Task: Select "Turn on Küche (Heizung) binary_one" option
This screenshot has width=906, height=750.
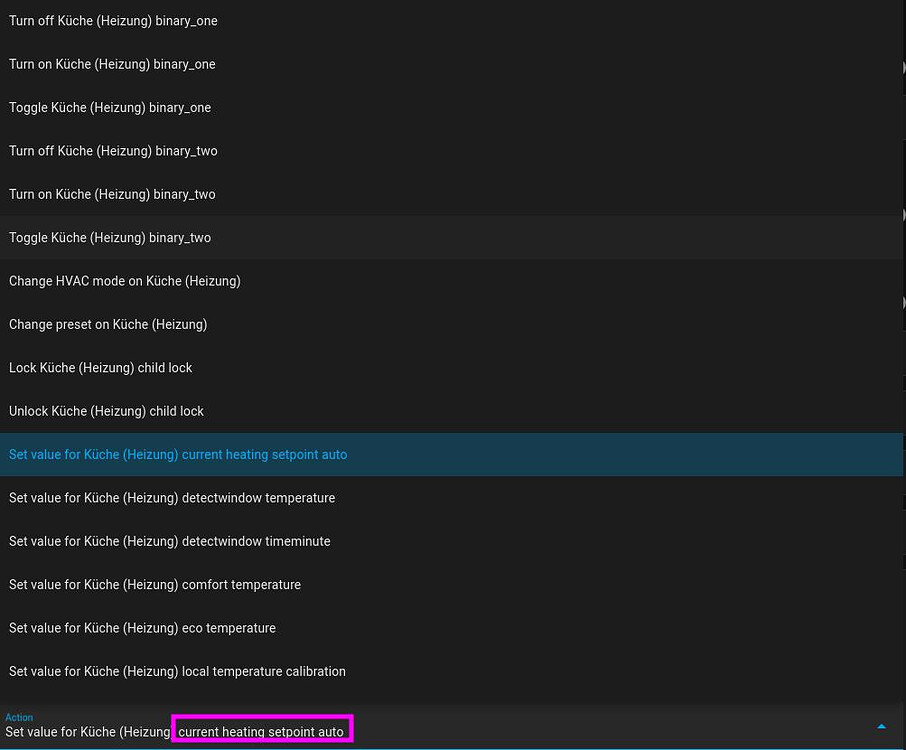Action: (x=112, y=64)
